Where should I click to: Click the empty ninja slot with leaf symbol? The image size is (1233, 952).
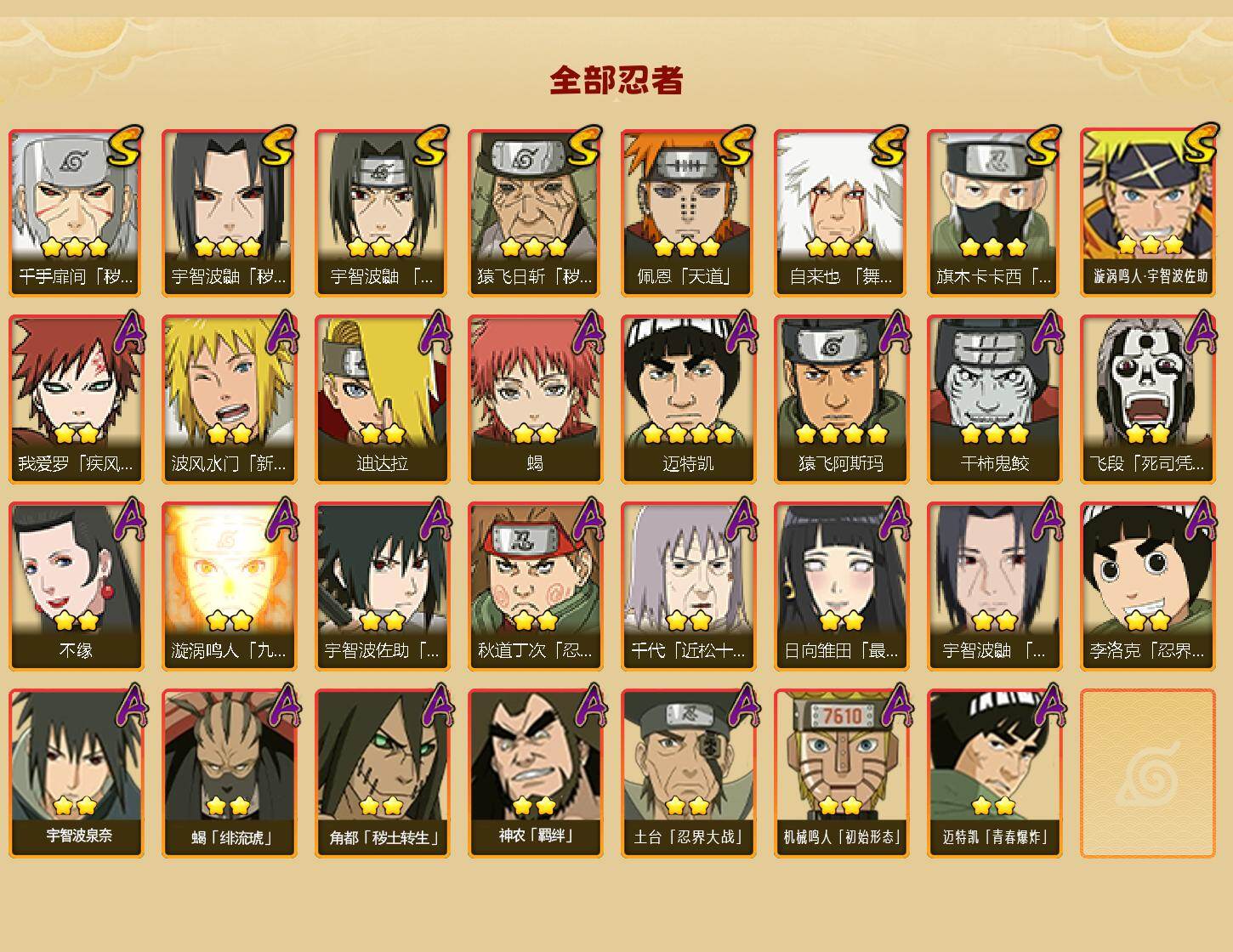(x=1148, y=773)
